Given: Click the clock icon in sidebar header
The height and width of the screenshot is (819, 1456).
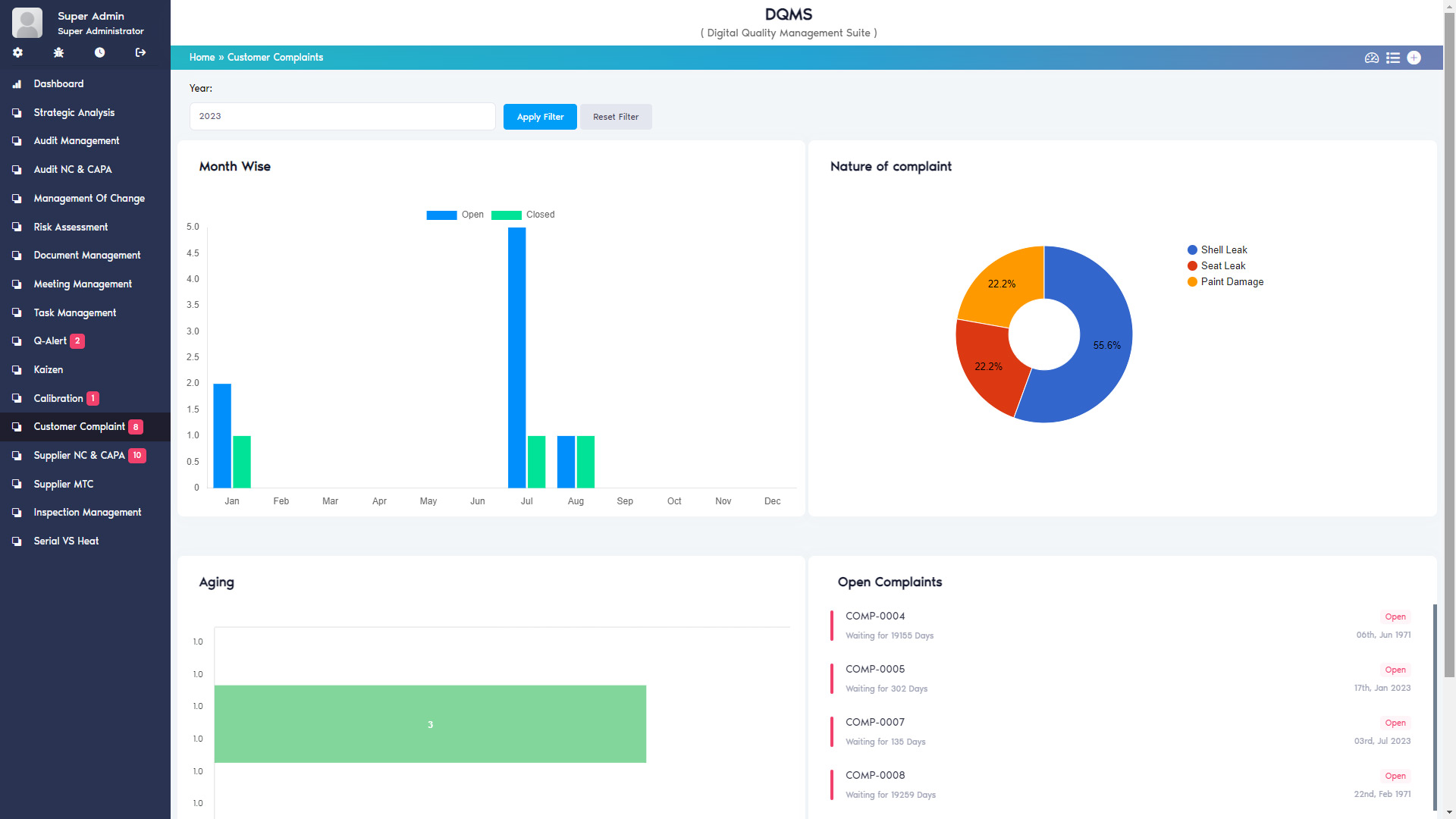Looking at the screenshot, I should click(99, 52).
